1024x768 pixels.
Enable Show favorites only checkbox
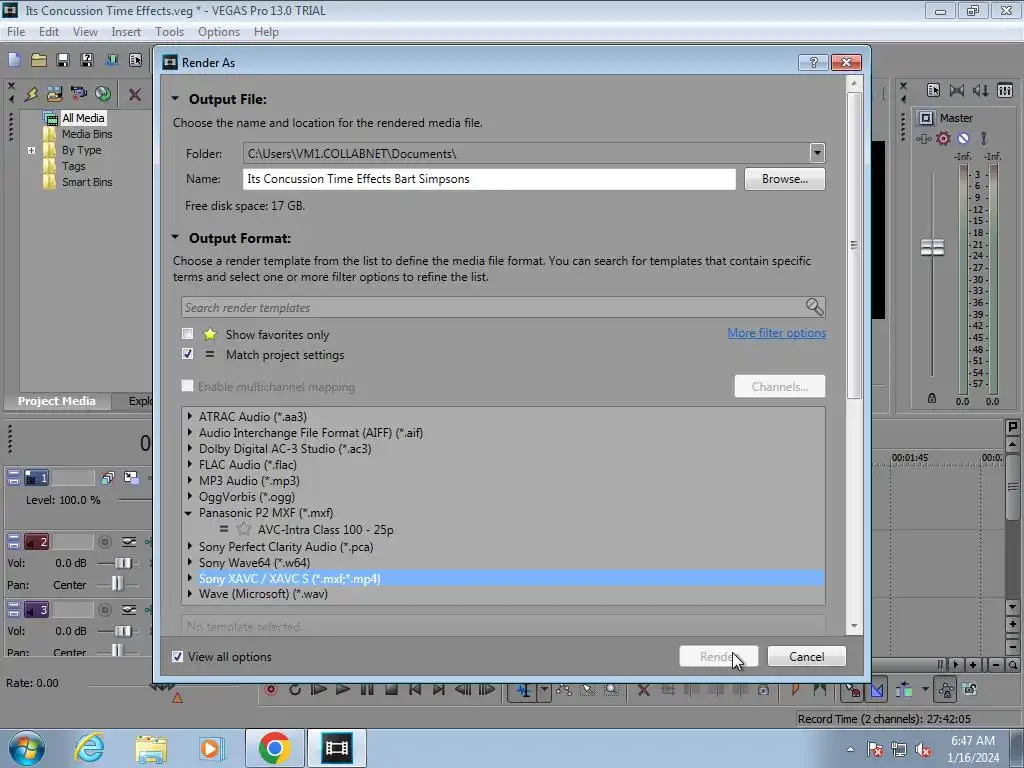(x=187, y=334)
